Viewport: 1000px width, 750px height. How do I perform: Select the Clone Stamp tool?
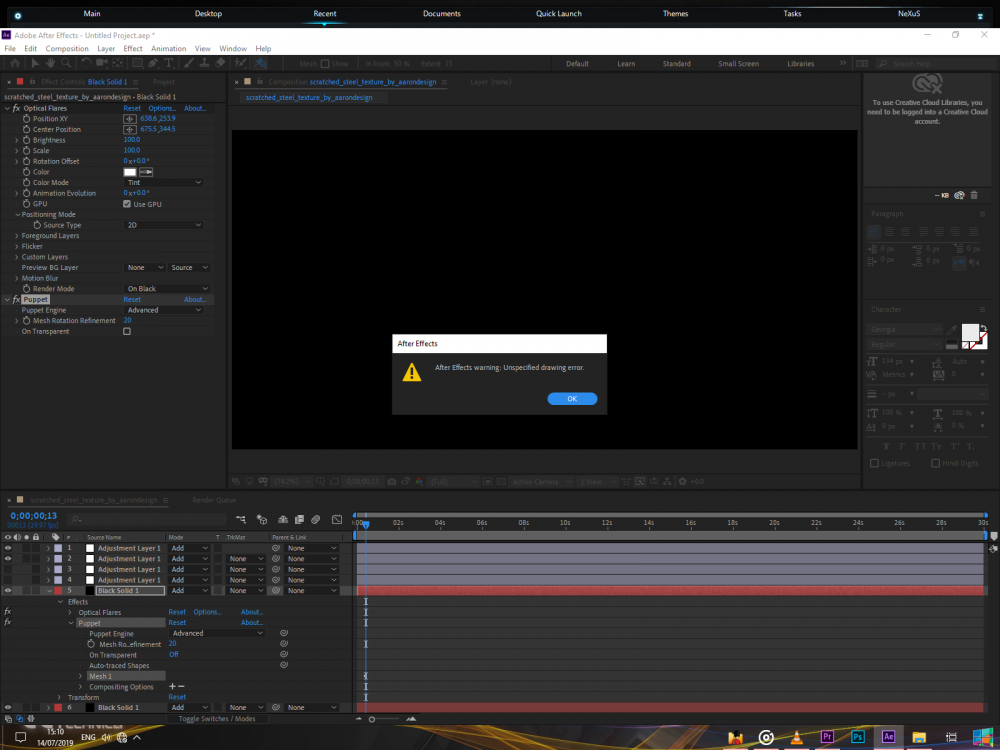(204, 63)
